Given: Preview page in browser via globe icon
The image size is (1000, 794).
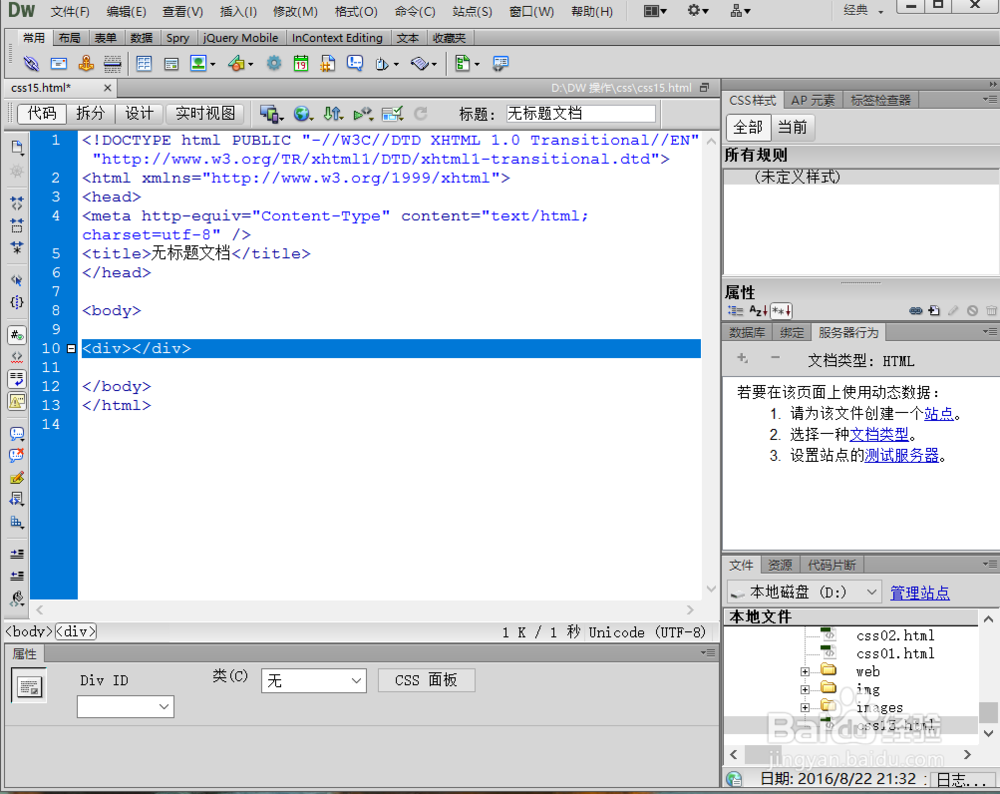Looking at the screenshot, I should (x=300, y=113).
